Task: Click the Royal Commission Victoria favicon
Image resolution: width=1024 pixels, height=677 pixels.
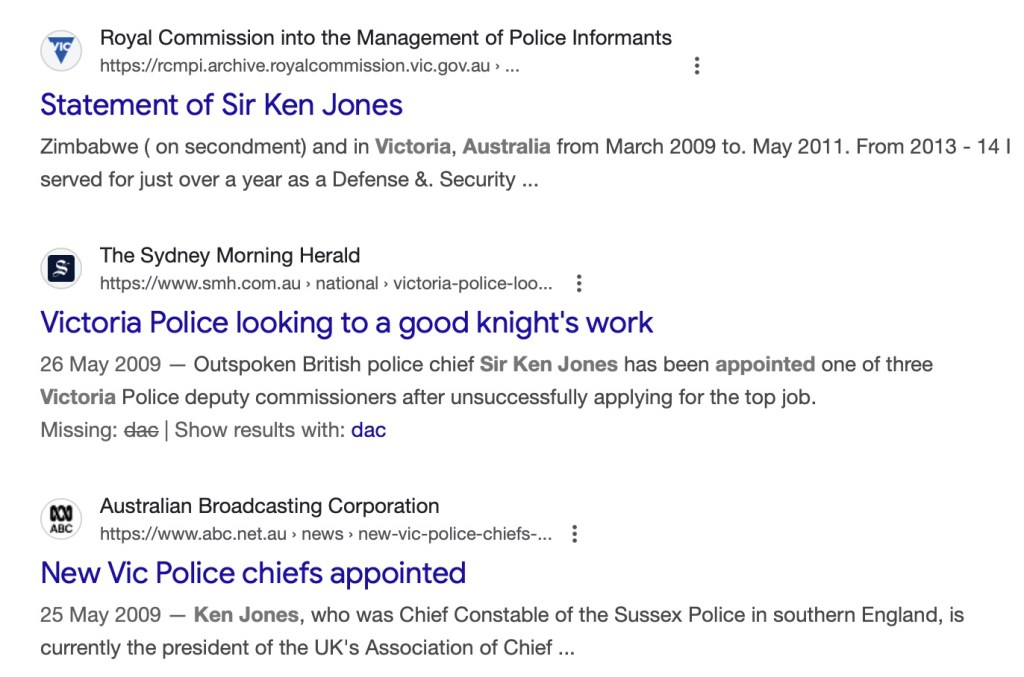Action: [61, 51]
